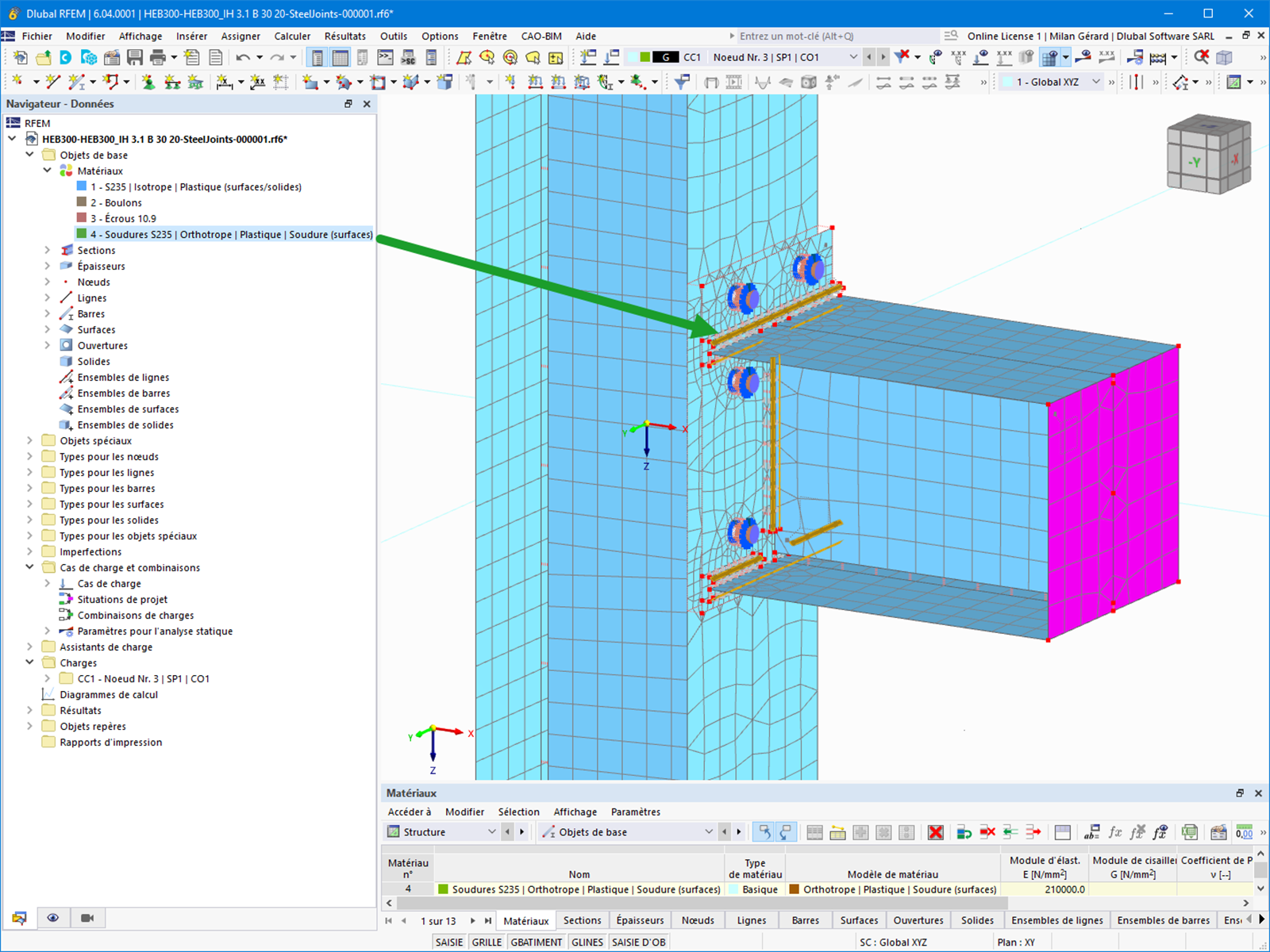
Task: Click the new line tool icon
Action: (53, 82)
